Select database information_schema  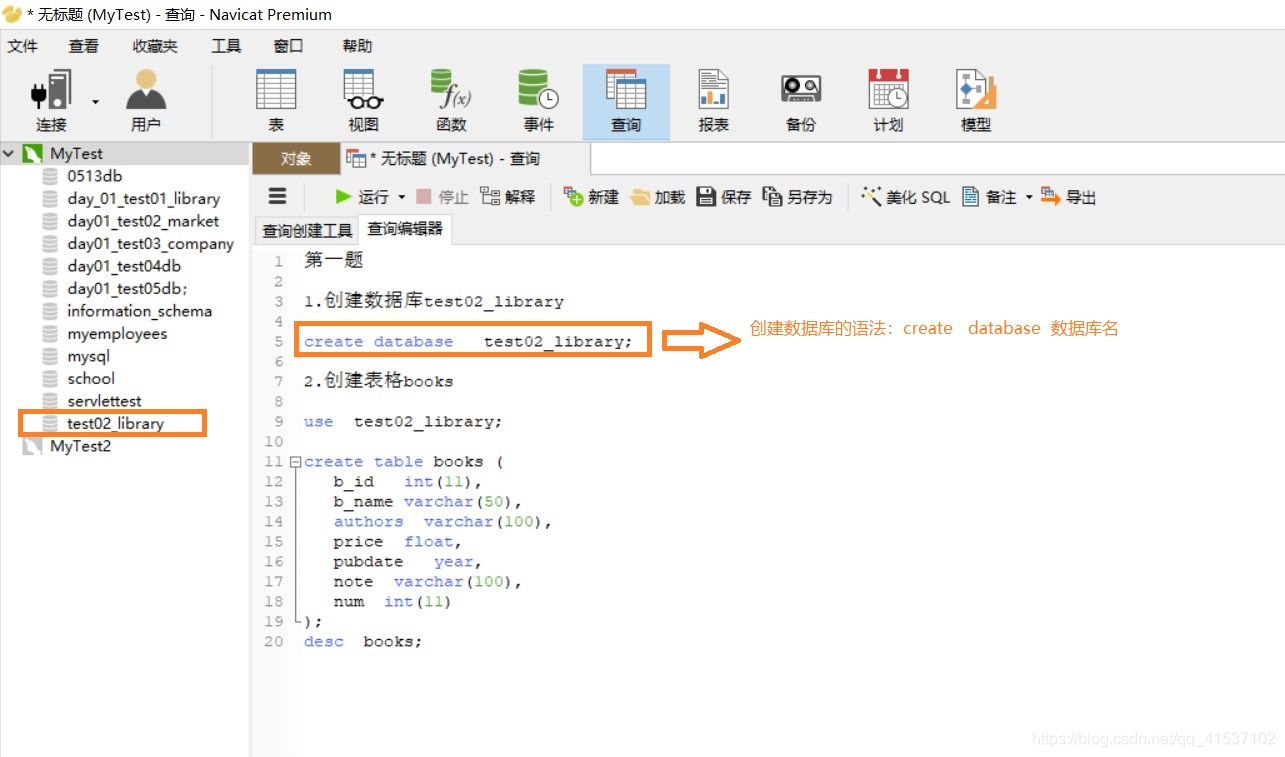[139, 311]
